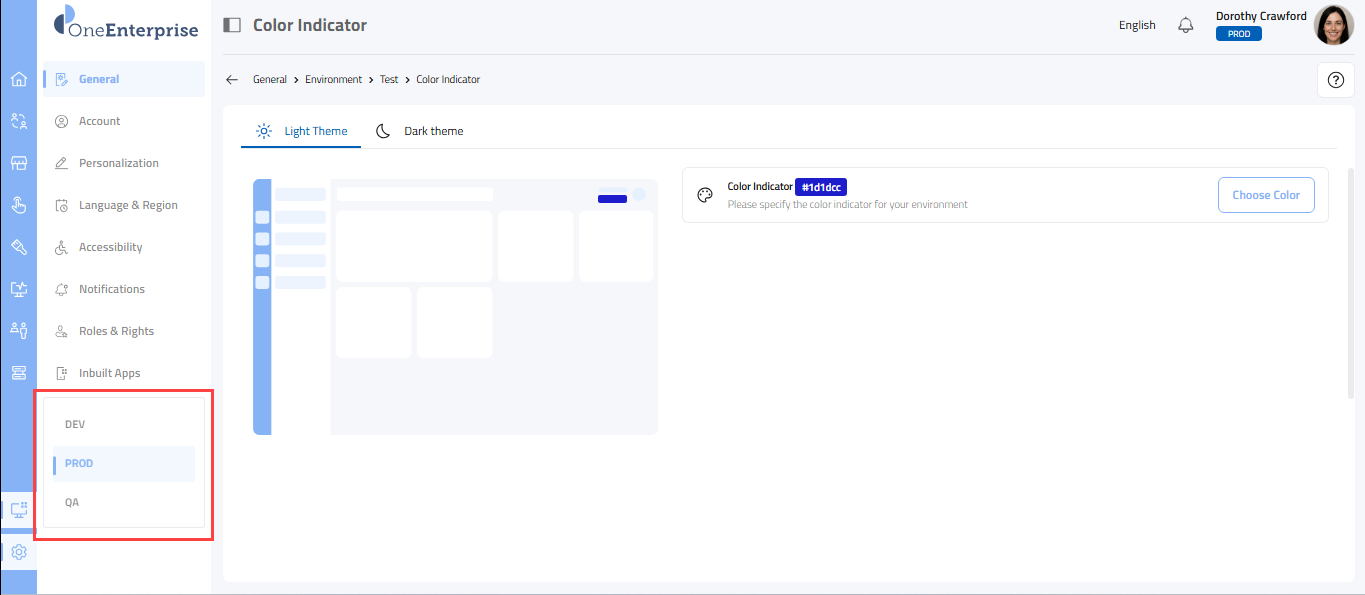The image size is (1365, 595).
Task: Open Dorothy Crawford's profile avatar
Action: click(1333, 25)
